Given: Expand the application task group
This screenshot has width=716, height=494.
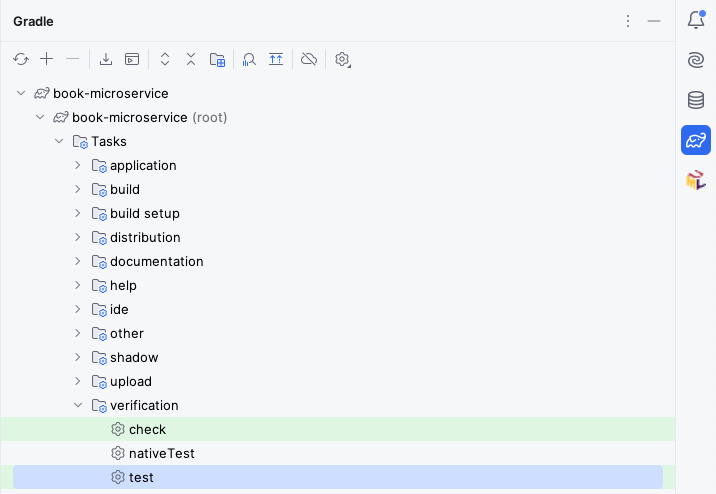Looking at the screenshot, I should click(x=78, y=165).
